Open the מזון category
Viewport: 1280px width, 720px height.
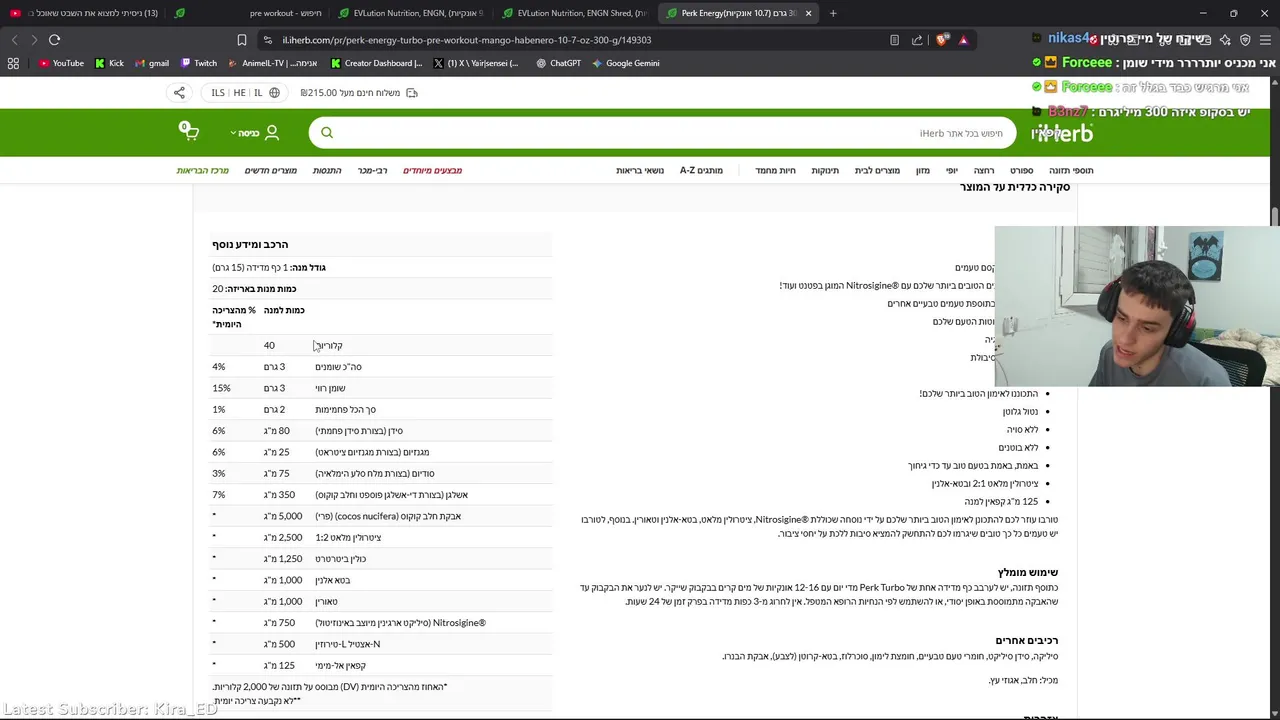pyautogui.click(x=923, y=171)
